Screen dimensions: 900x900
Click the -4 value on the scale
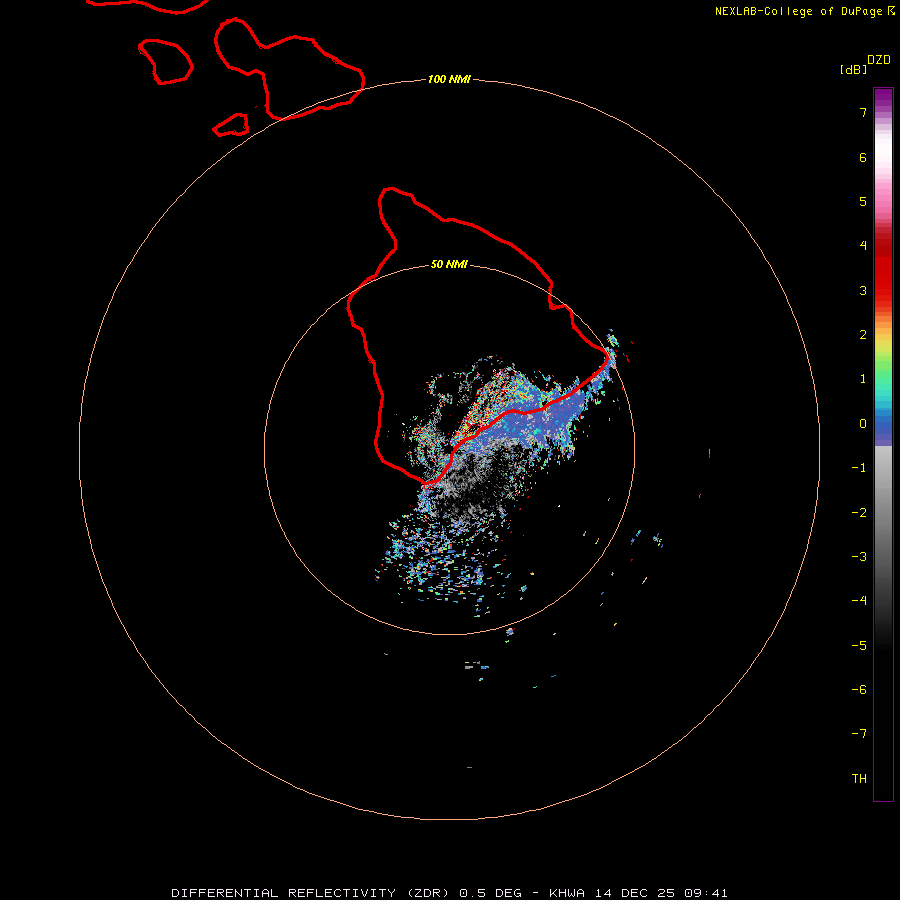859,601
